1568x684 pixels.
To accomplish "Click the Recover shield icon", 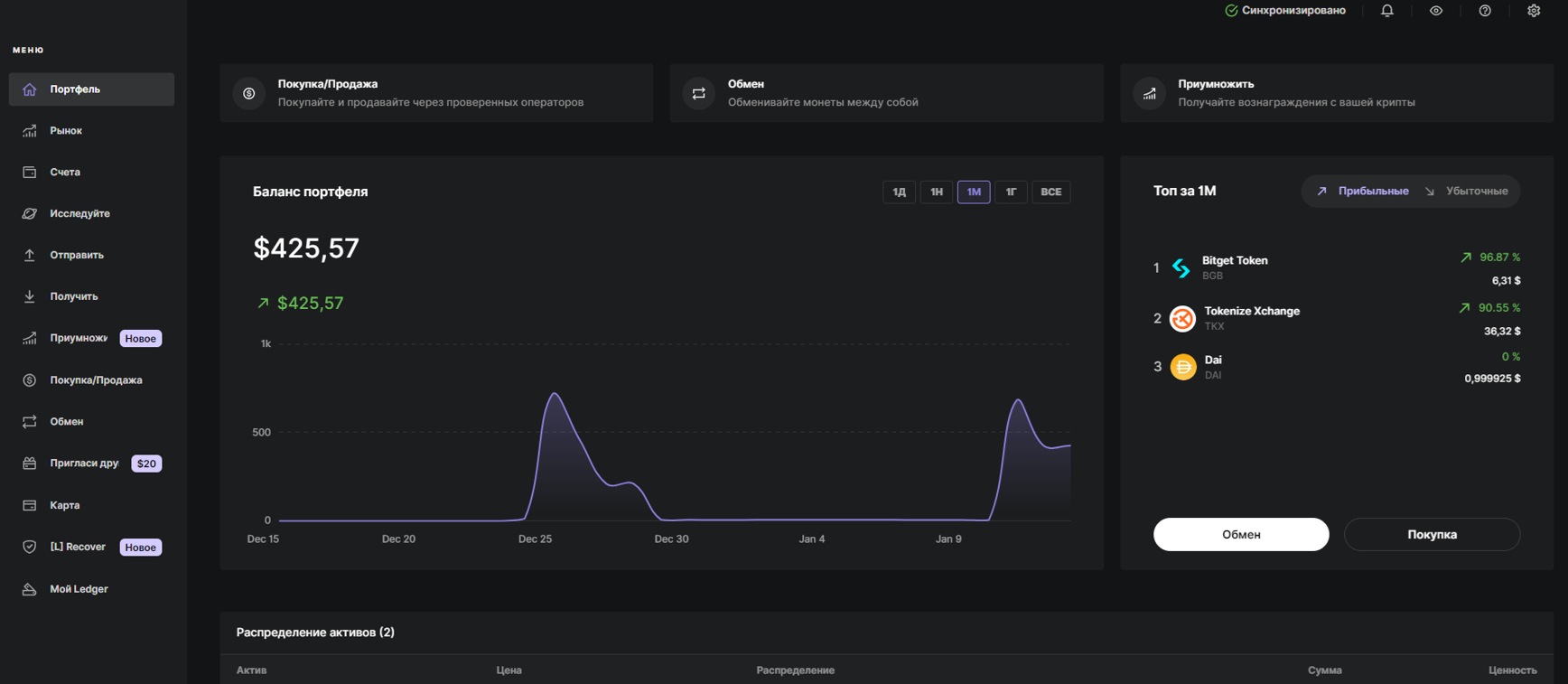I will pos(30,547).
